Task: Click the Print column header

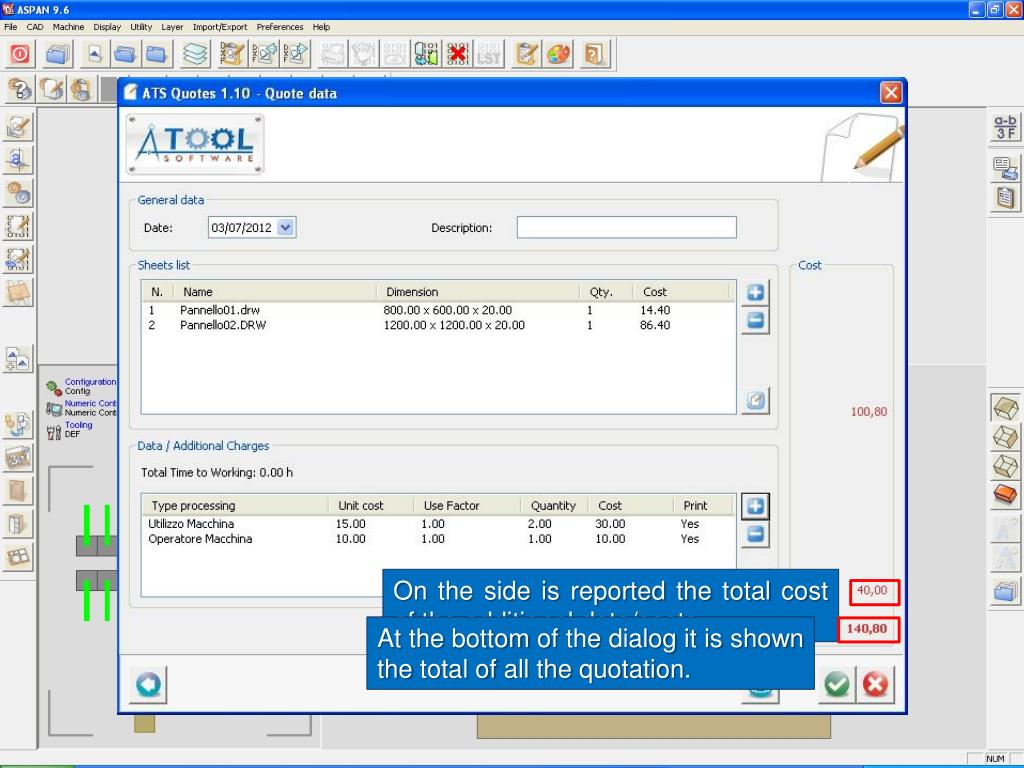Action: click(x=704, y=505)
